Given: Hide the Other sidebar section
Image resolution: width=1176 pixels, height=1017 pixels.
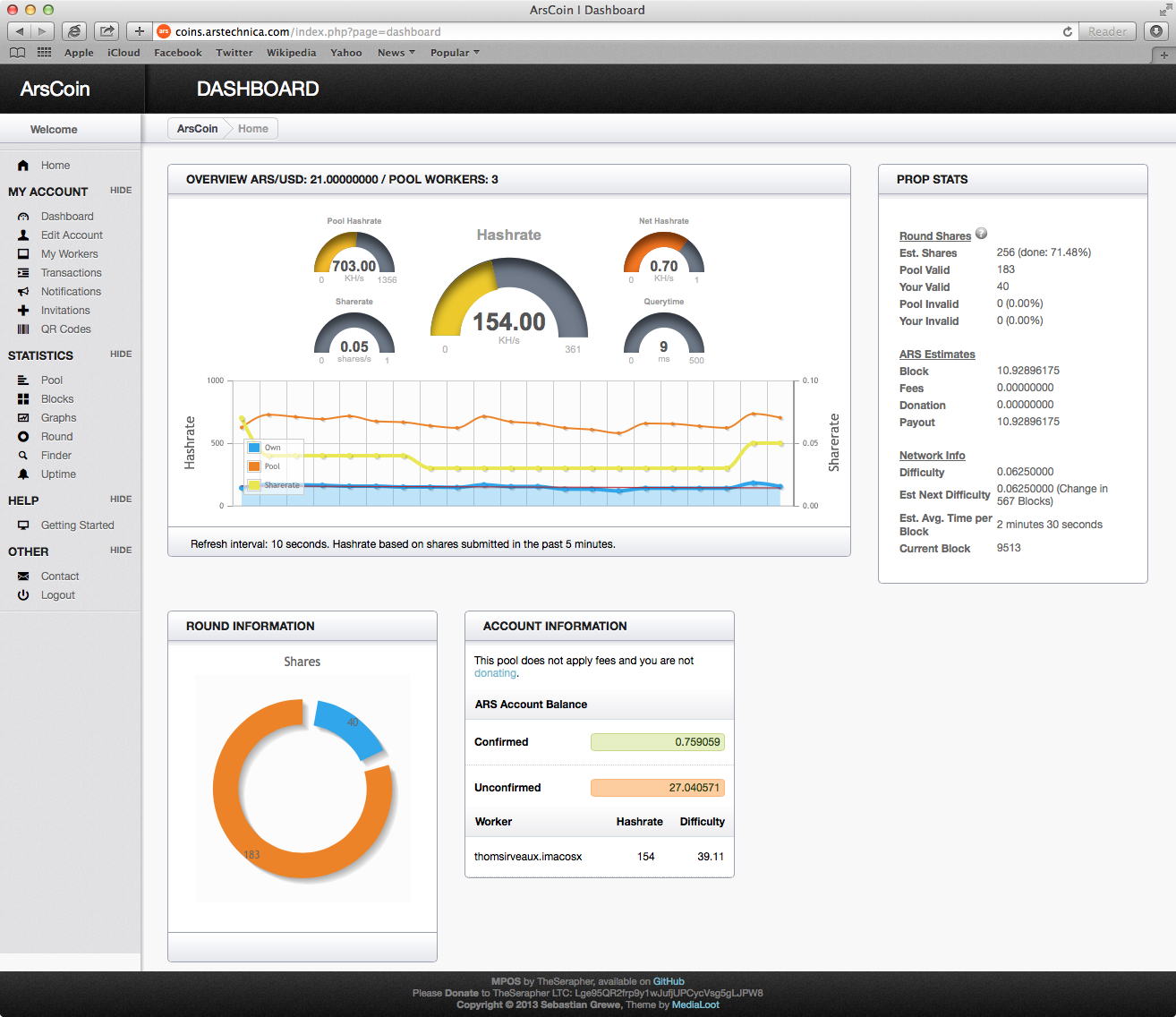Looking at the screenshot, I should pyautogui.click(x=121, y=551).
